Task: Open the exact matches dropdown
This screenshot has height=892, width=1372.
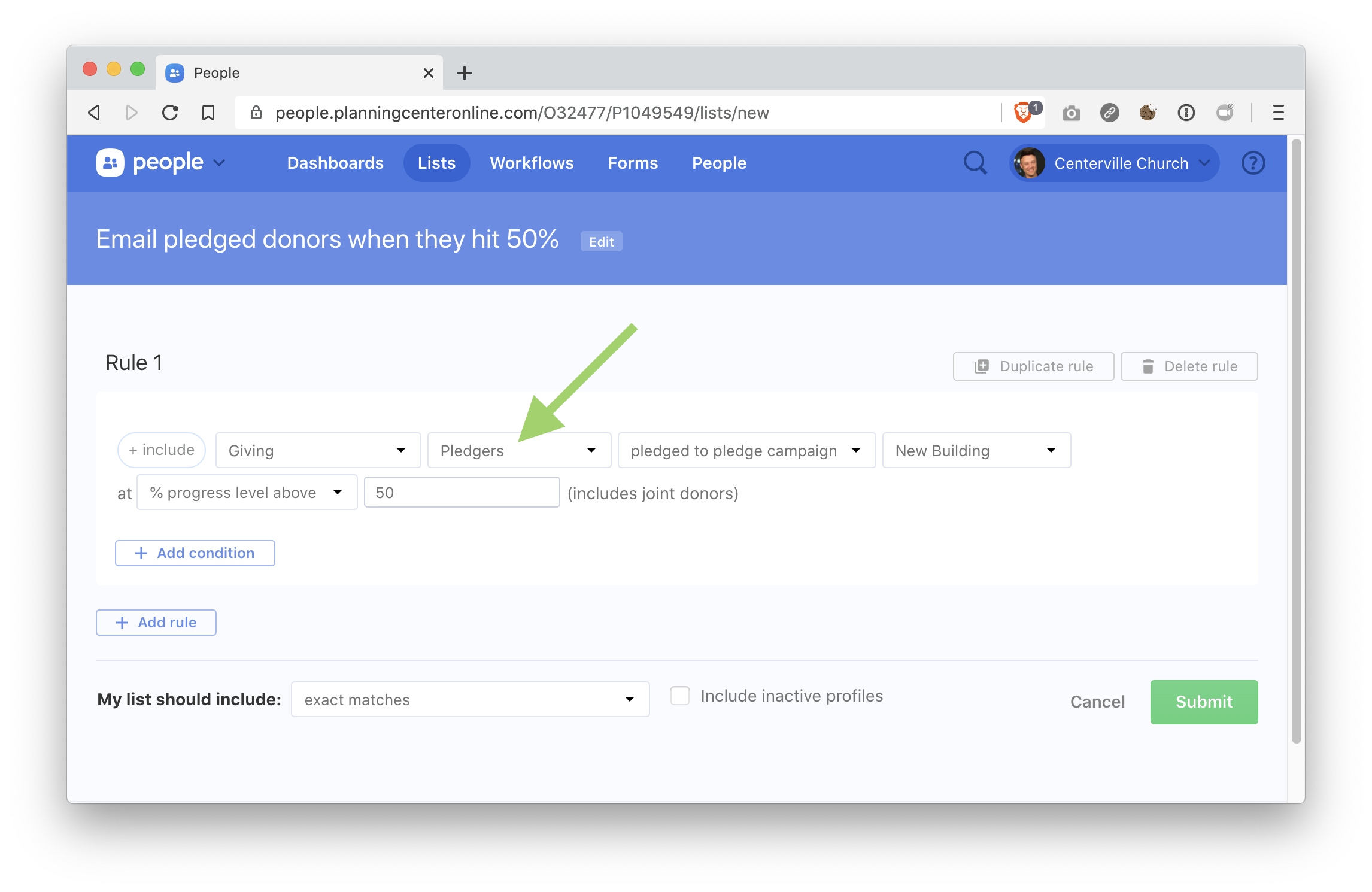Action: [x=470, y=699]
